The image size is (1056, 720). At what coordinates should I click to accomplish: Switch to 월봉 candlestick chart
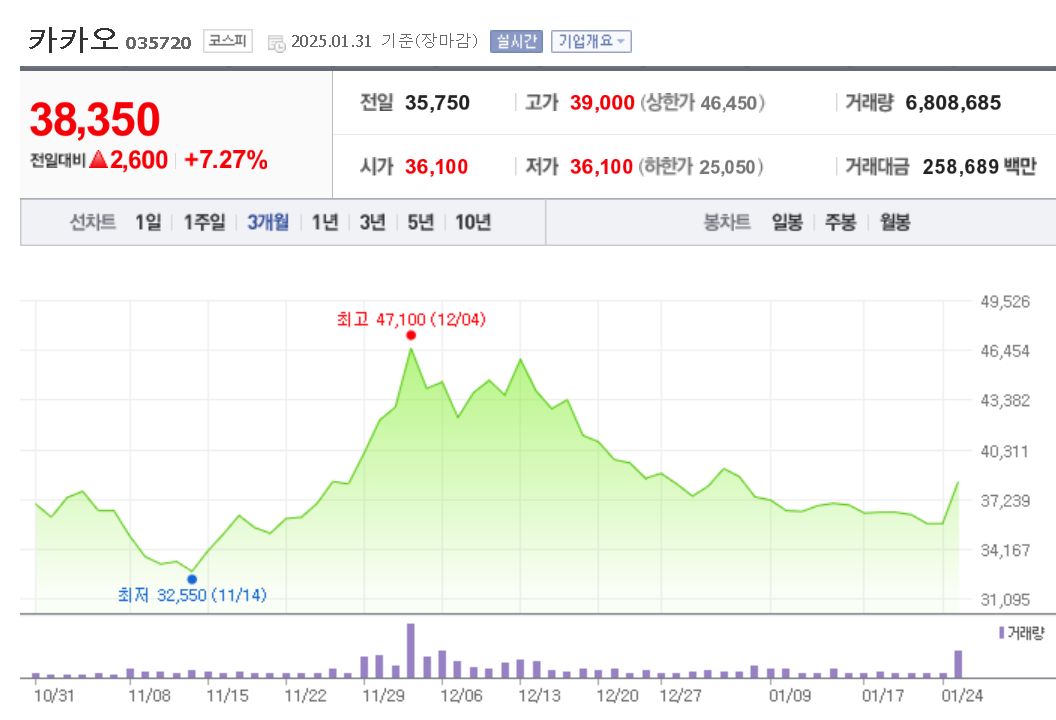895,222
